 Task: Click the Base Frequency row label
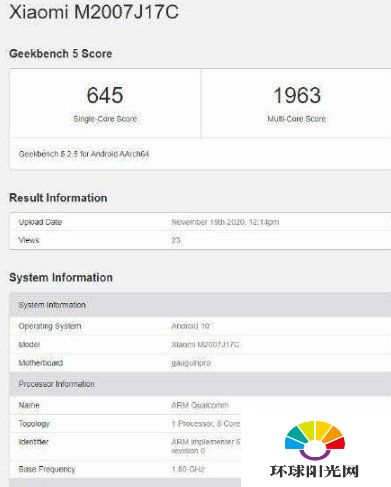pyautogui.click(x=47, y=469)
